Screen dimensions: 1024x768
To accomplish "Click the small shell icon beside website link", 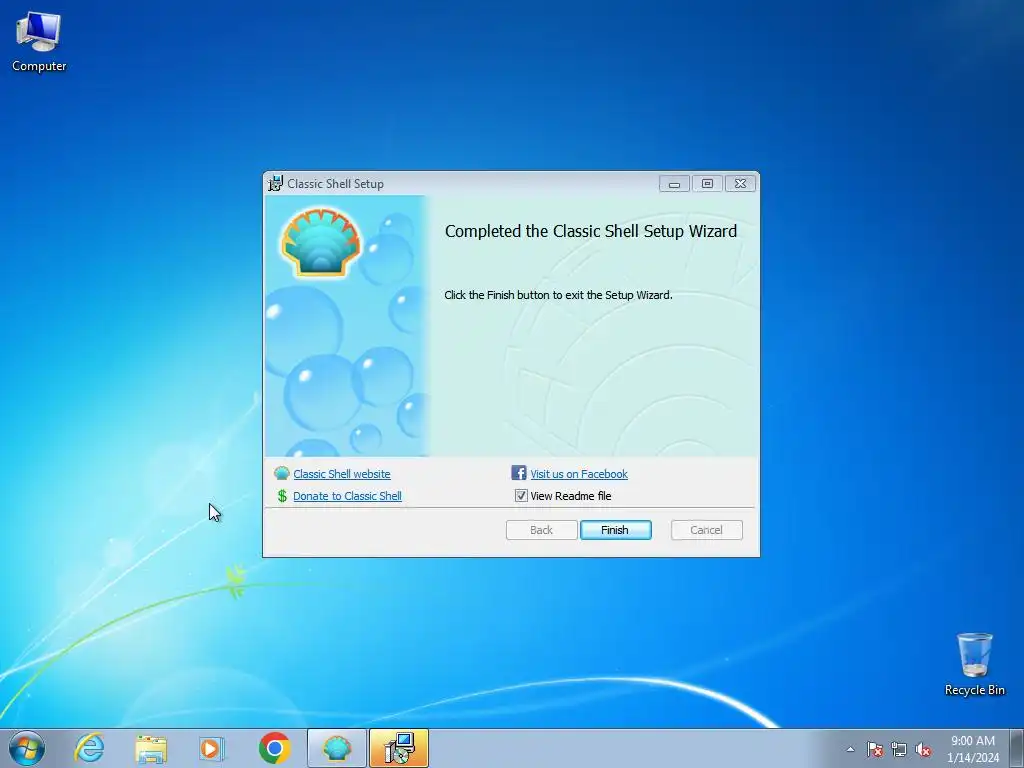I will tap(281, 473).
